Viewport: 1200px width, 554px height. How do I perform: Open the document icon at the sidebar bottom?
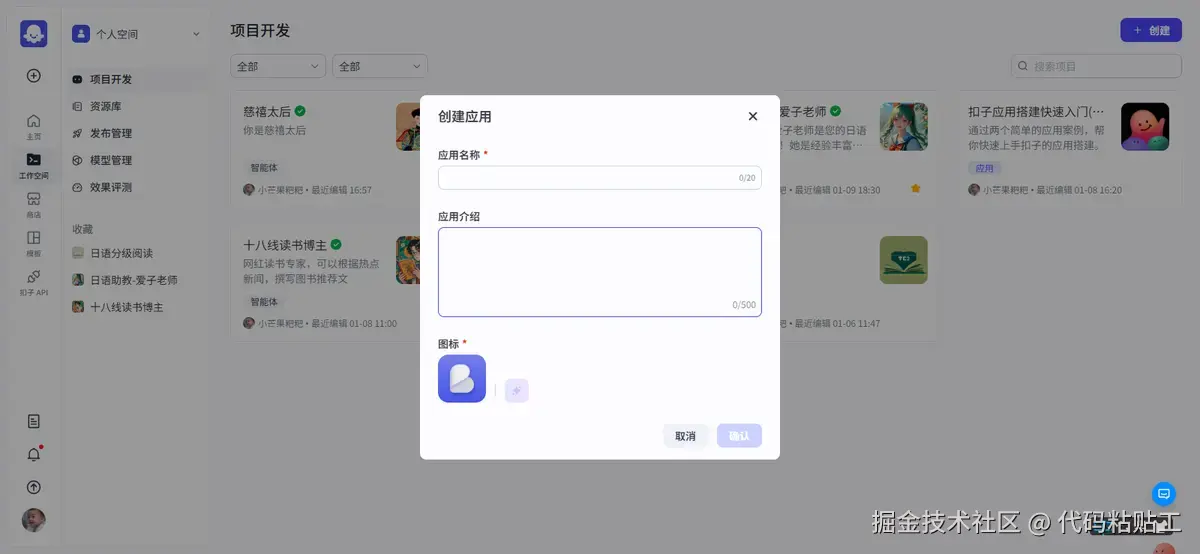tap(33, 421)
